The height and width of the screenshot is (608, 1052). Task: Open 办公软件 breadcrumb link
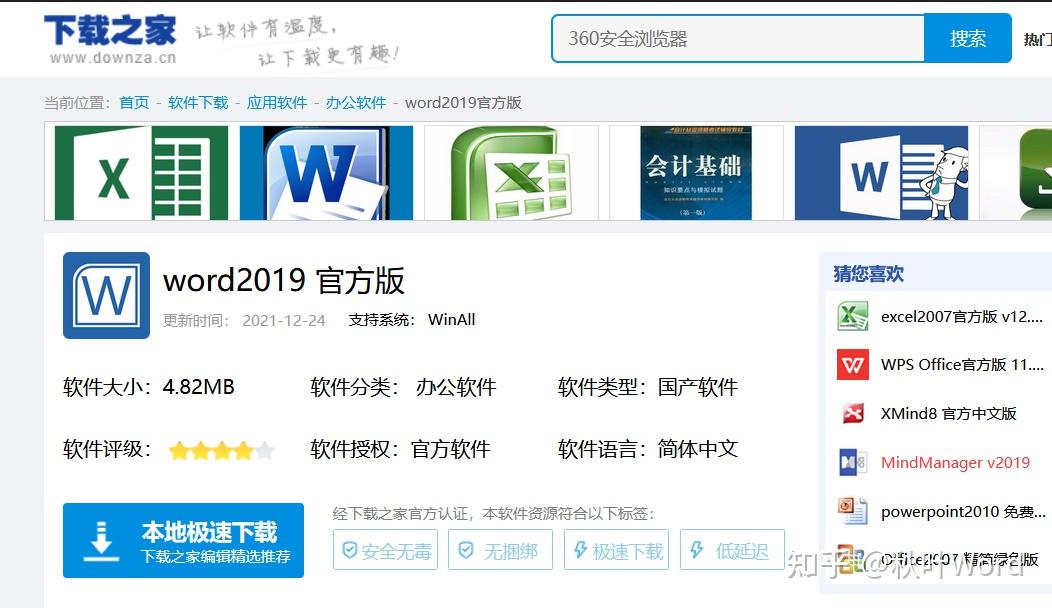pos(356,103)
